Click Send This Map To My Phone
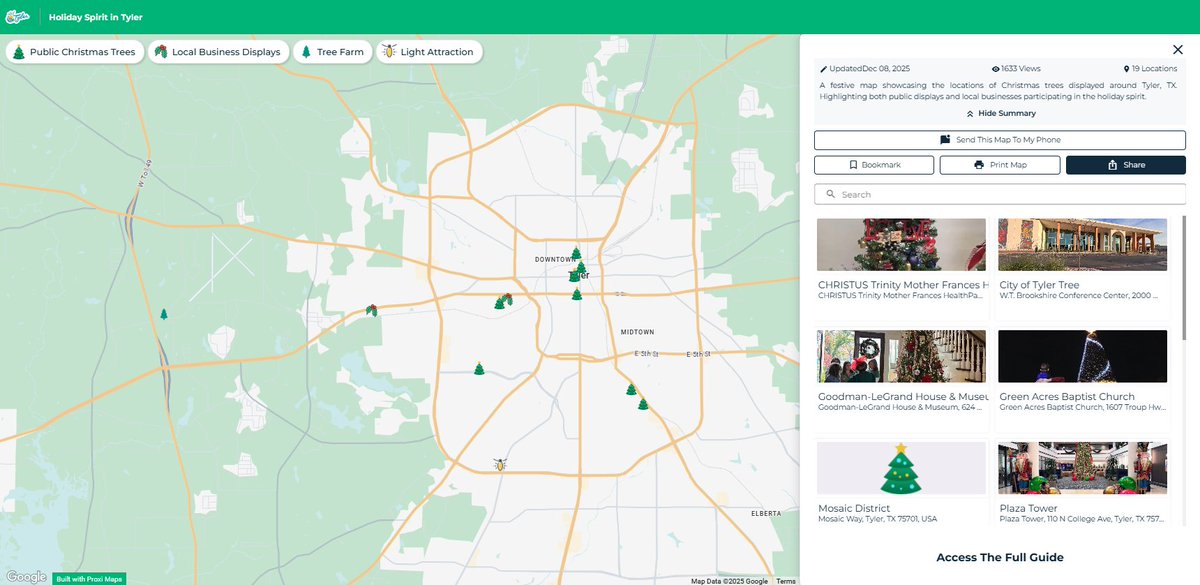1200x585 pixels. (x=1000, y=140)
